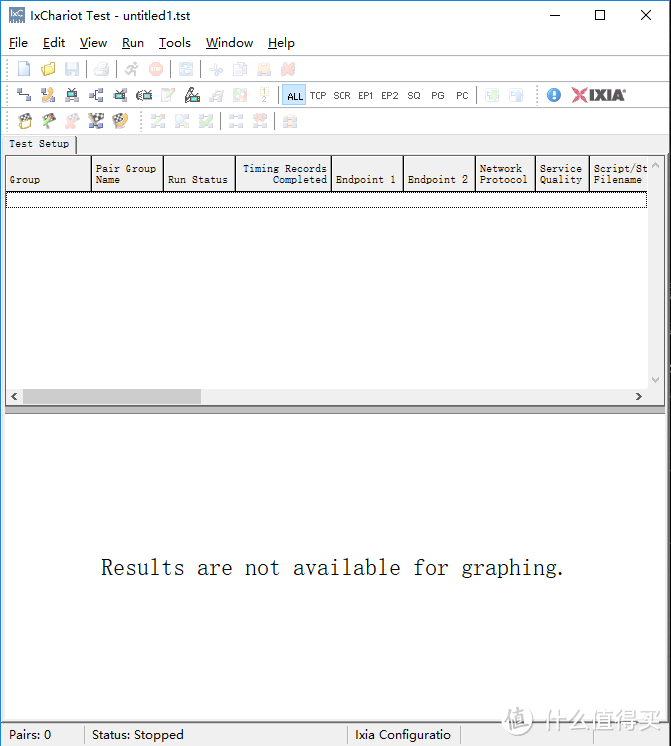The width and height of the screenshot is (671, 746).
Task: Click the Timing Records Completed column header
Action: click(284, 174)
